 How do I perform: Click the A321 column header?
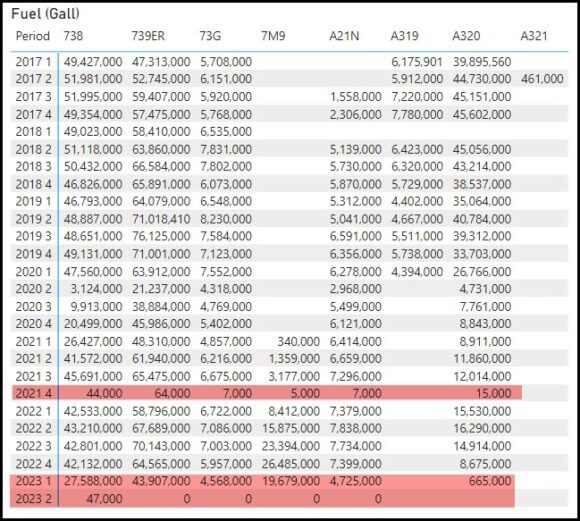point(534,36)
